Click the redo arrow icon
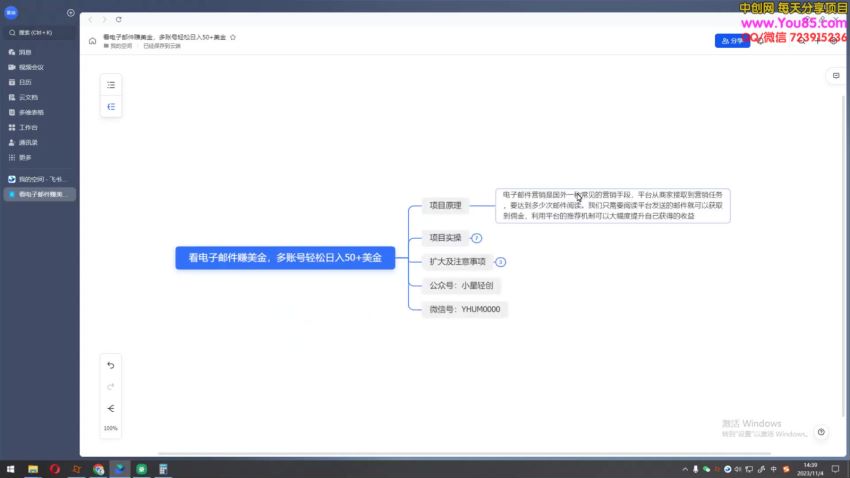The height and width of the screenshot is (478, 850). point(111,387)
